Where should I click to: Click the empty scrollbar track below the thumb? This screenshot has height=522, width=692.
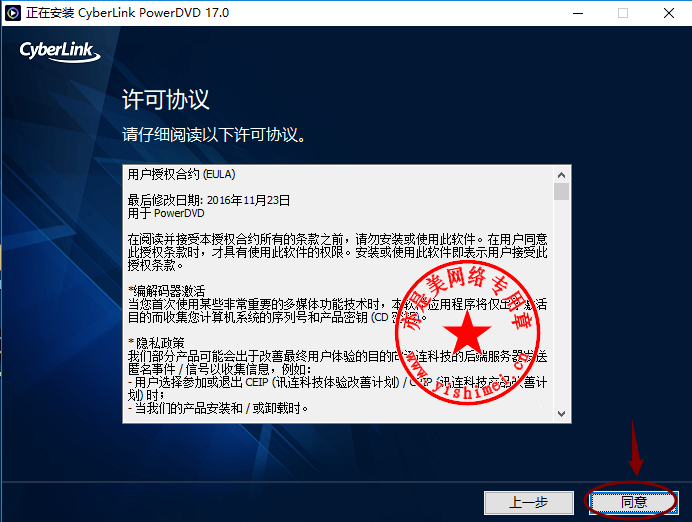[561, 303]
